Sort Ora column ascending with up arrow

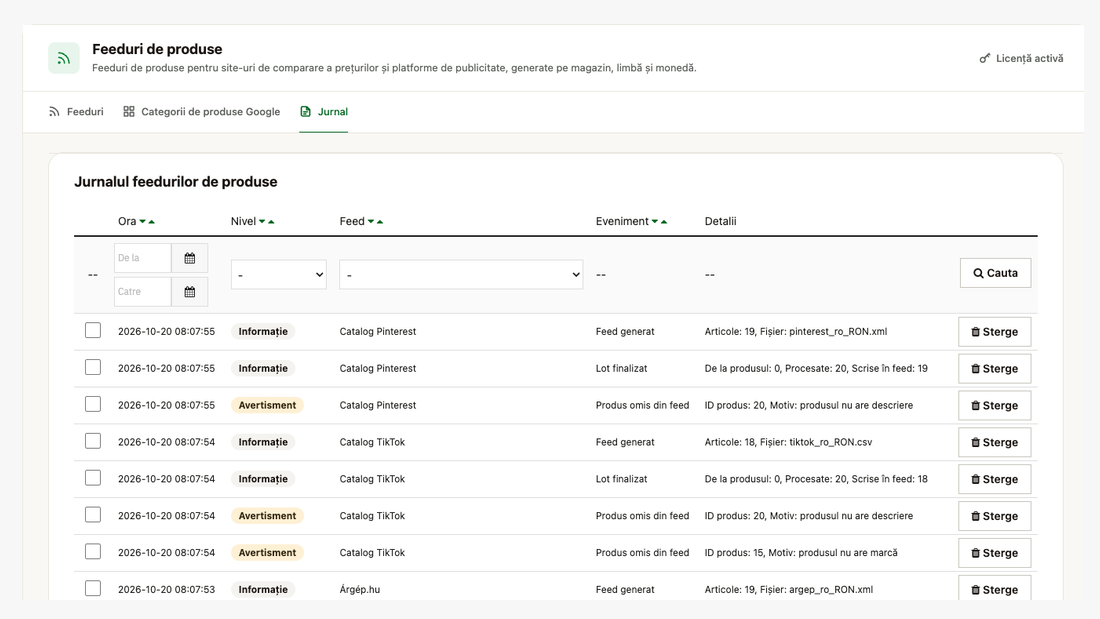[152, 222]
